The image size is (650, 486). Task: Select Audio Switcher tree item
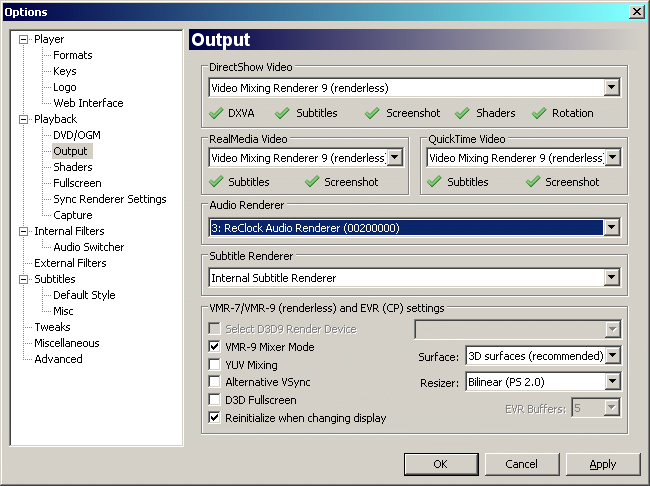(x=89, y=247)
